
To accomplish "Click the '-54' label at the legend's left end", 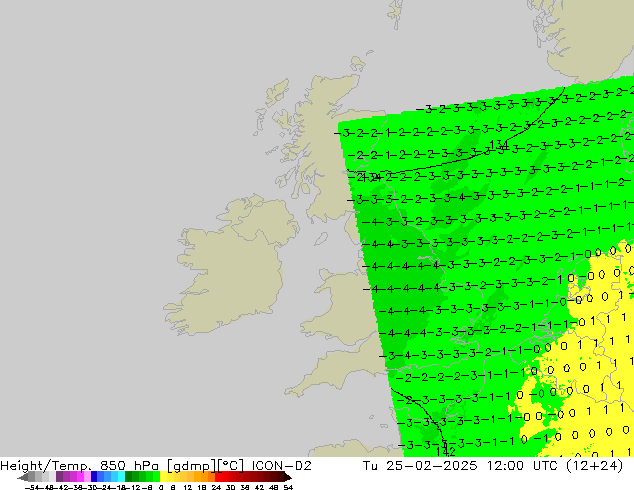I will (30, 487).
